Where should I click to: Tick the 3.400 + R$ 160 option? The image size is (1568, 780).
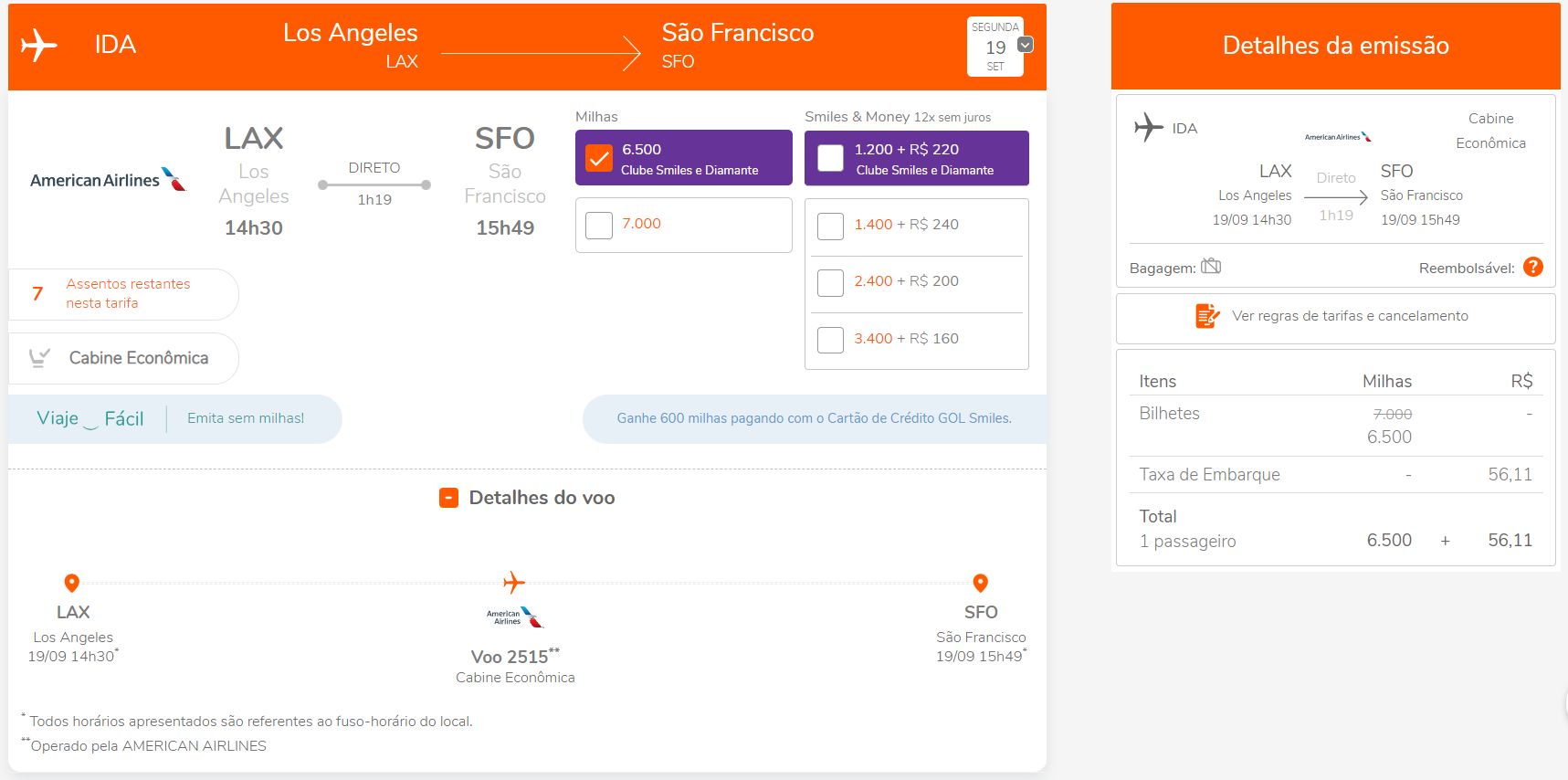coord(830,340)
